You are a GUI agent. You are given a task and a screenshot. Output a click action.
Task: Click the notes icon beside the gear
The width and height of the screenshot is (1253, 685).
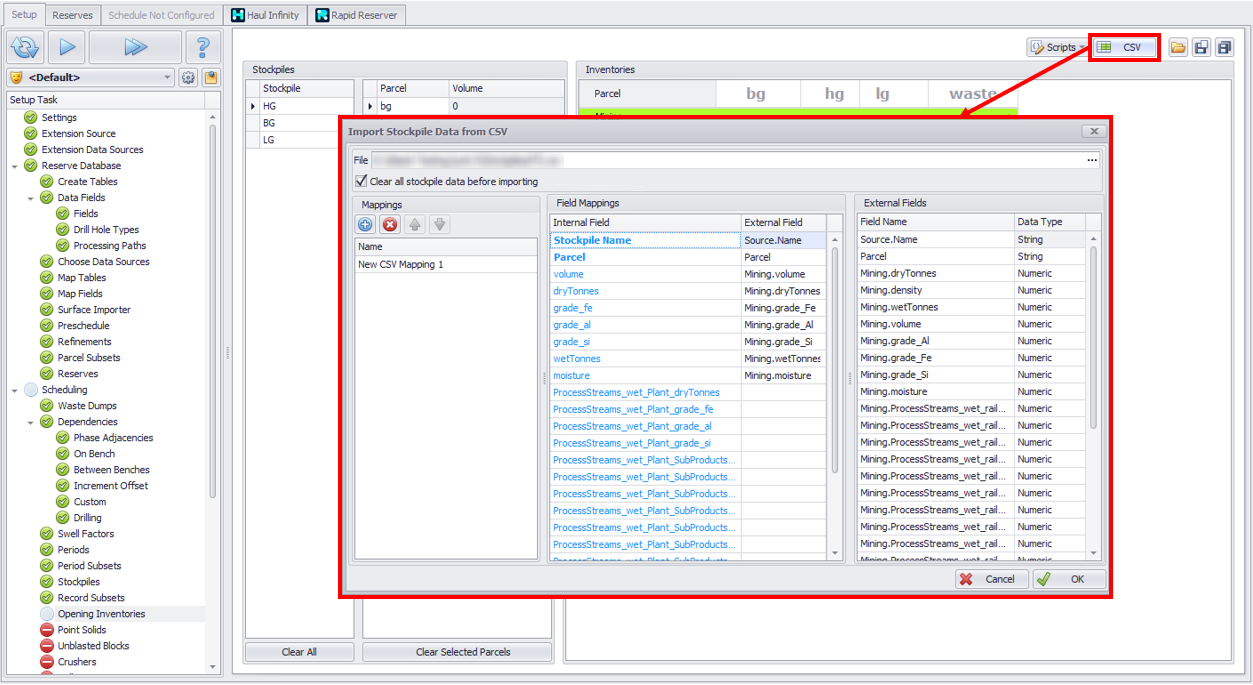[211, 77]
